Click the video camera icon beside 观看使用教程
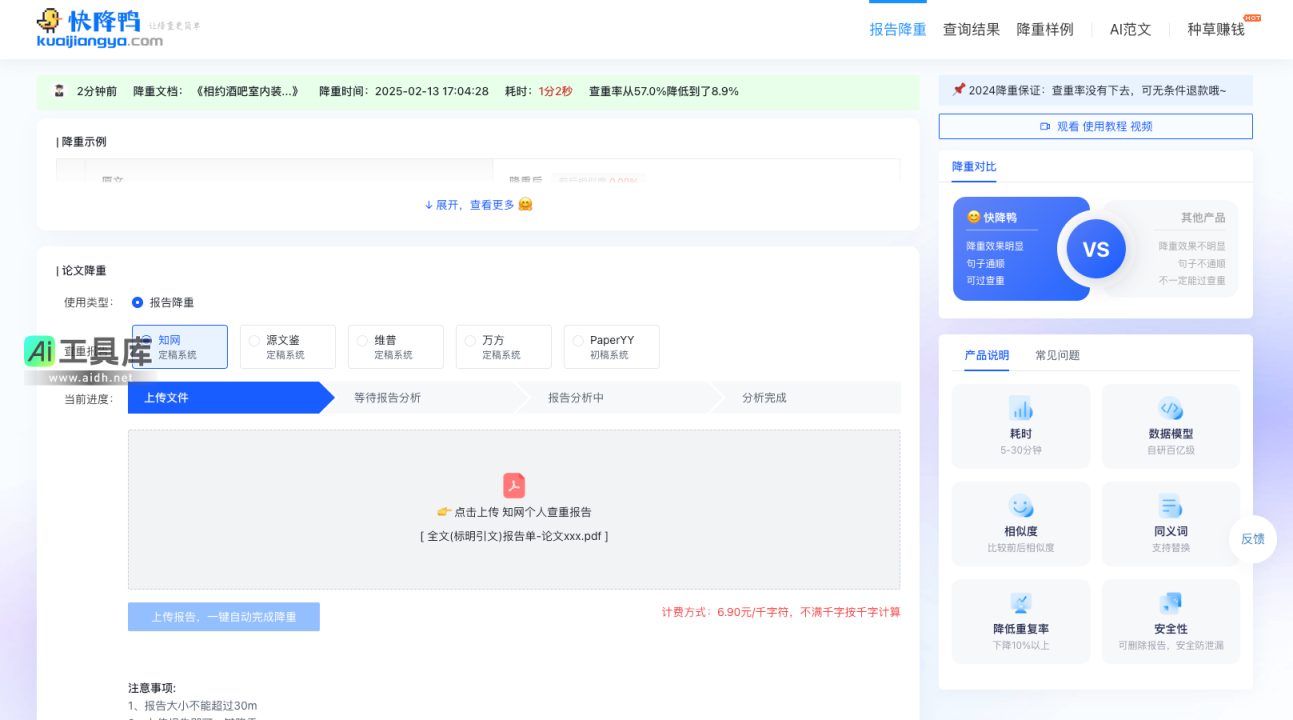Screen dimensions: 1293x720 (1043, 126)
